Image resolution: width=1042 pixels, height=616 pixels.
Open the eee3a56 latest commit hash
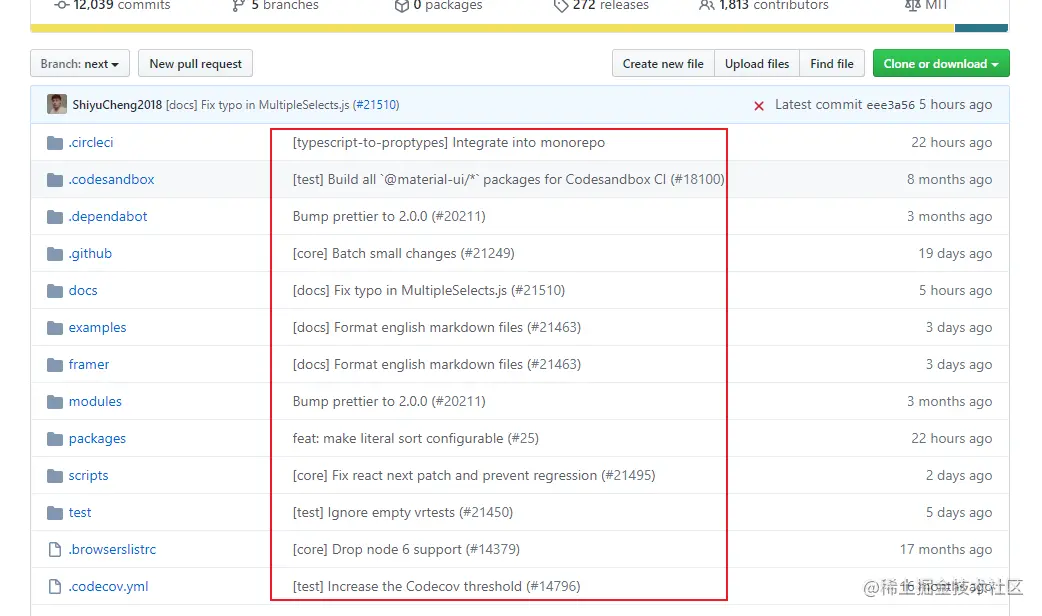click(x=890, y=105)
